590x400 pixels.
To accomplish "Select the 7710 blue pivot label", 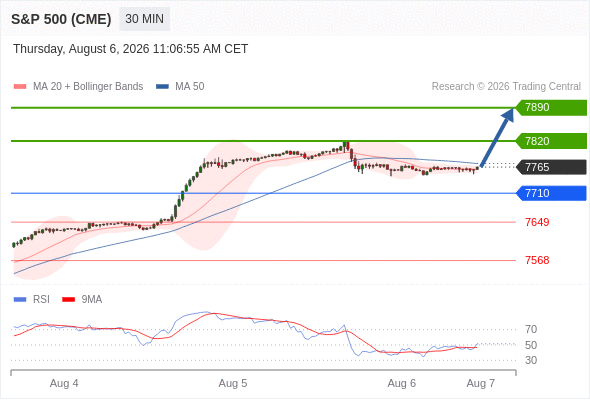I will pos(551,193).
